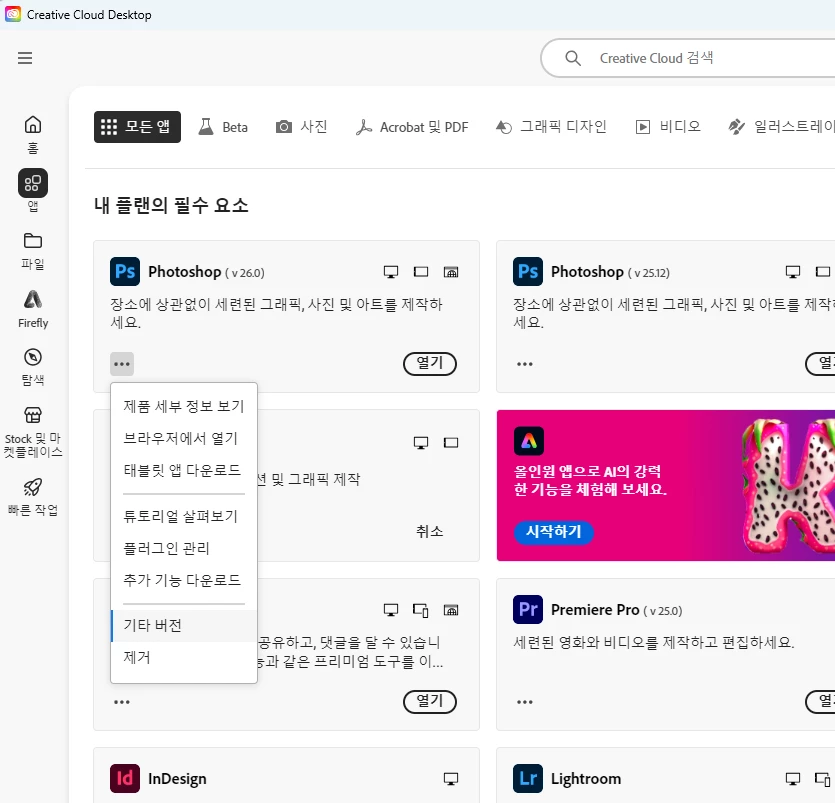Choose 태블릿 앱 다운로드 menu item
Image resolution: width=835 pixels, height=803 pixels.
tap(184, 470)
